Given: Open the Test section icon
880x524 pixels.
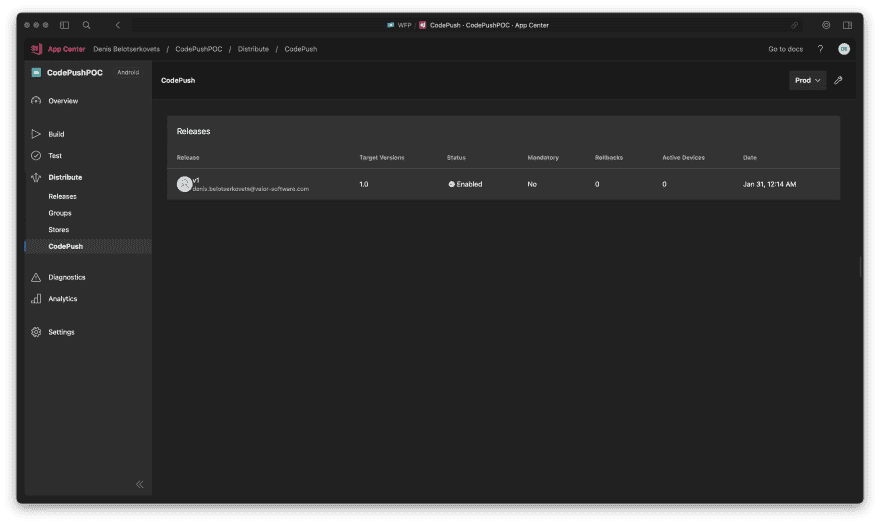Looking at the screenshot, I should click(36, 156).
